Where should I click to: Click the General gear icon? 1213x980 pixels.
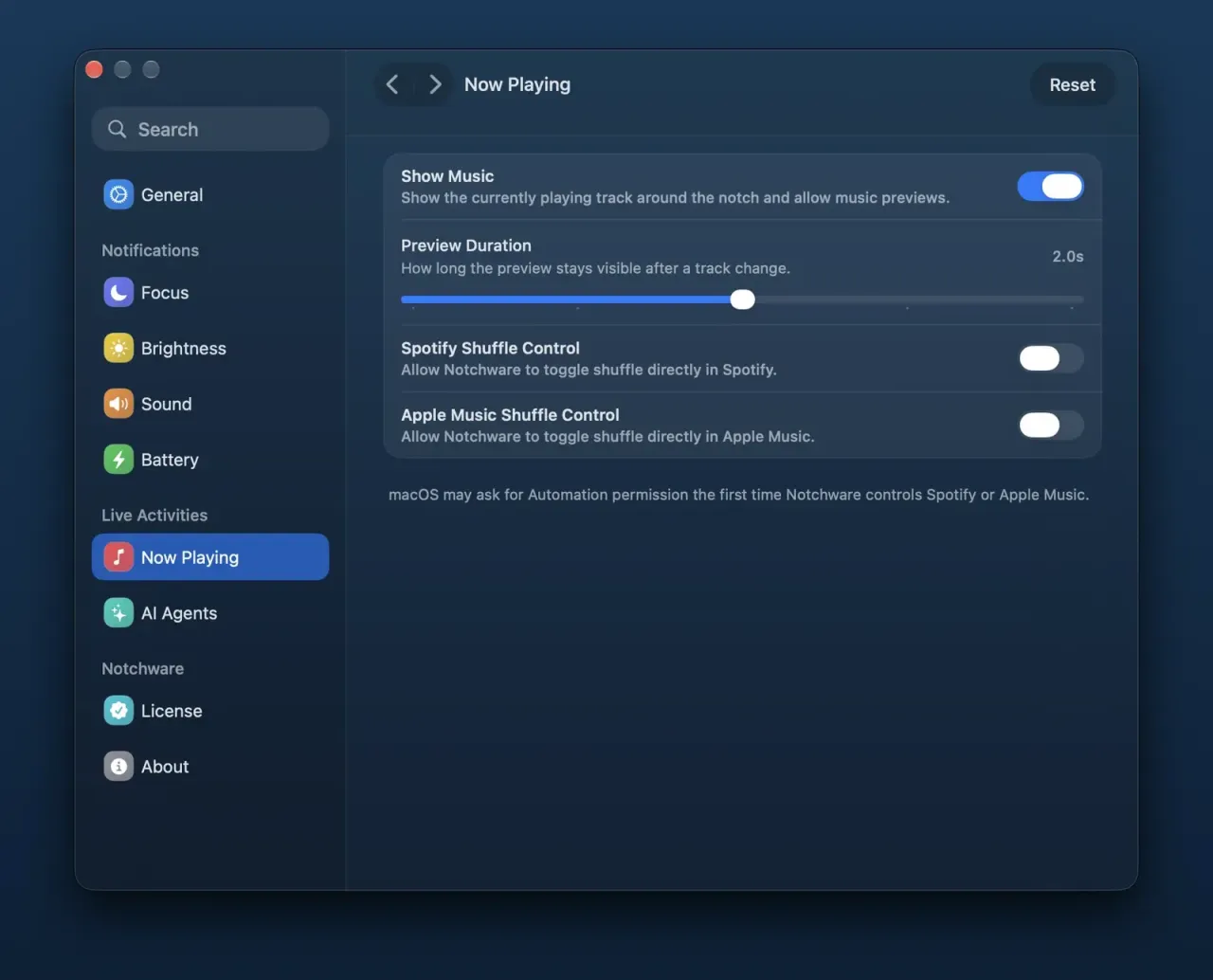(118, 194)
